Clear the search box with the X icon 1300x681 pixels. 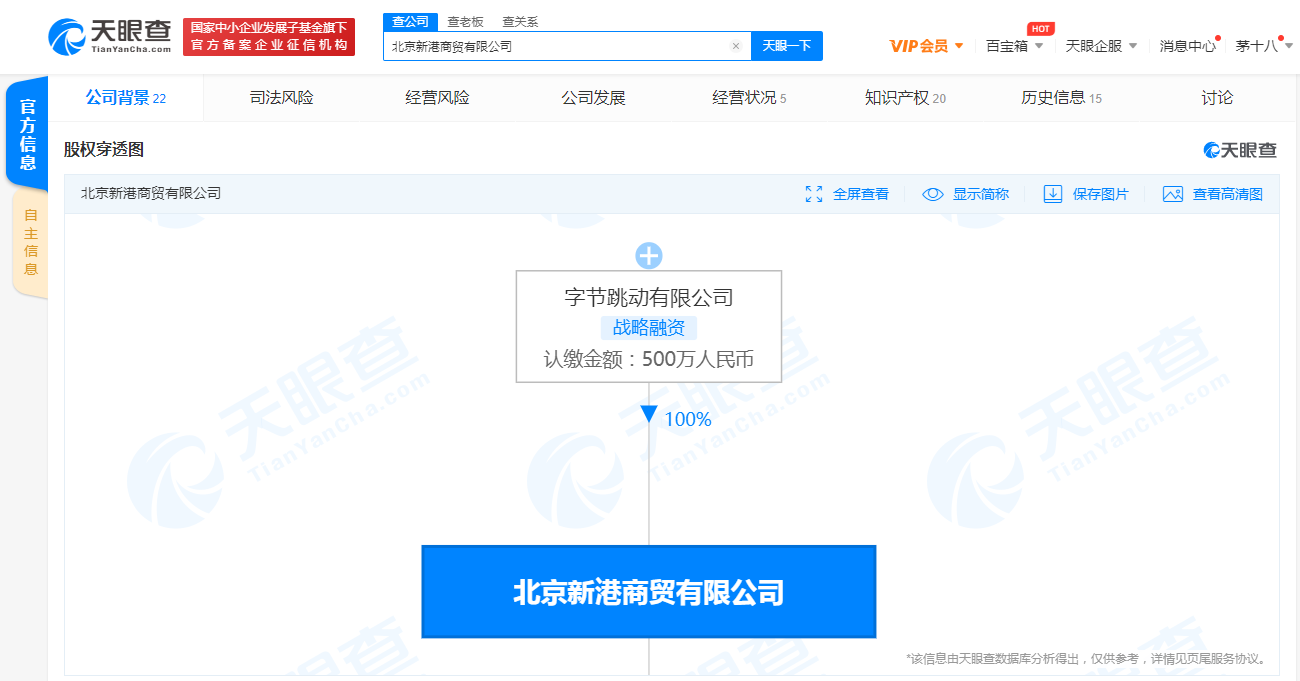(x=735, y=46)
